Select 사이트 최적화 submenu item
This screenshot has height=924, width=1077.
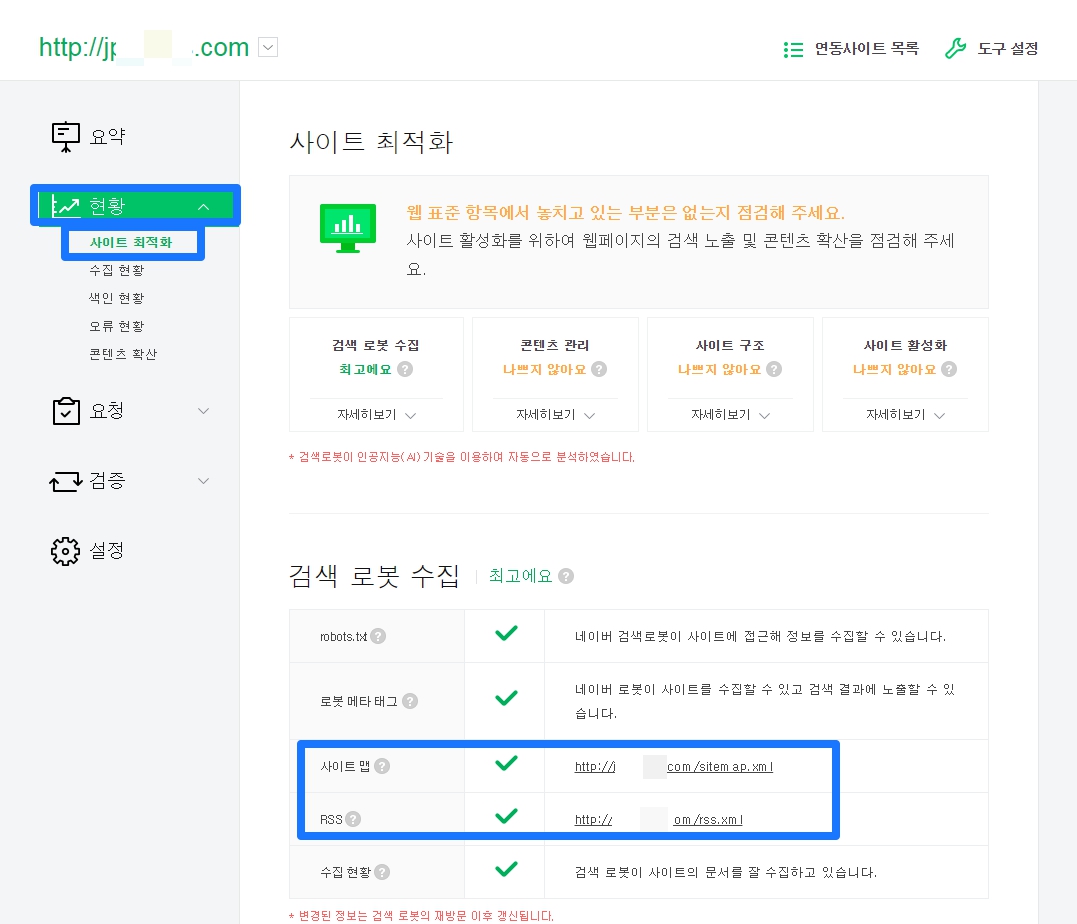tap(131, 243)
